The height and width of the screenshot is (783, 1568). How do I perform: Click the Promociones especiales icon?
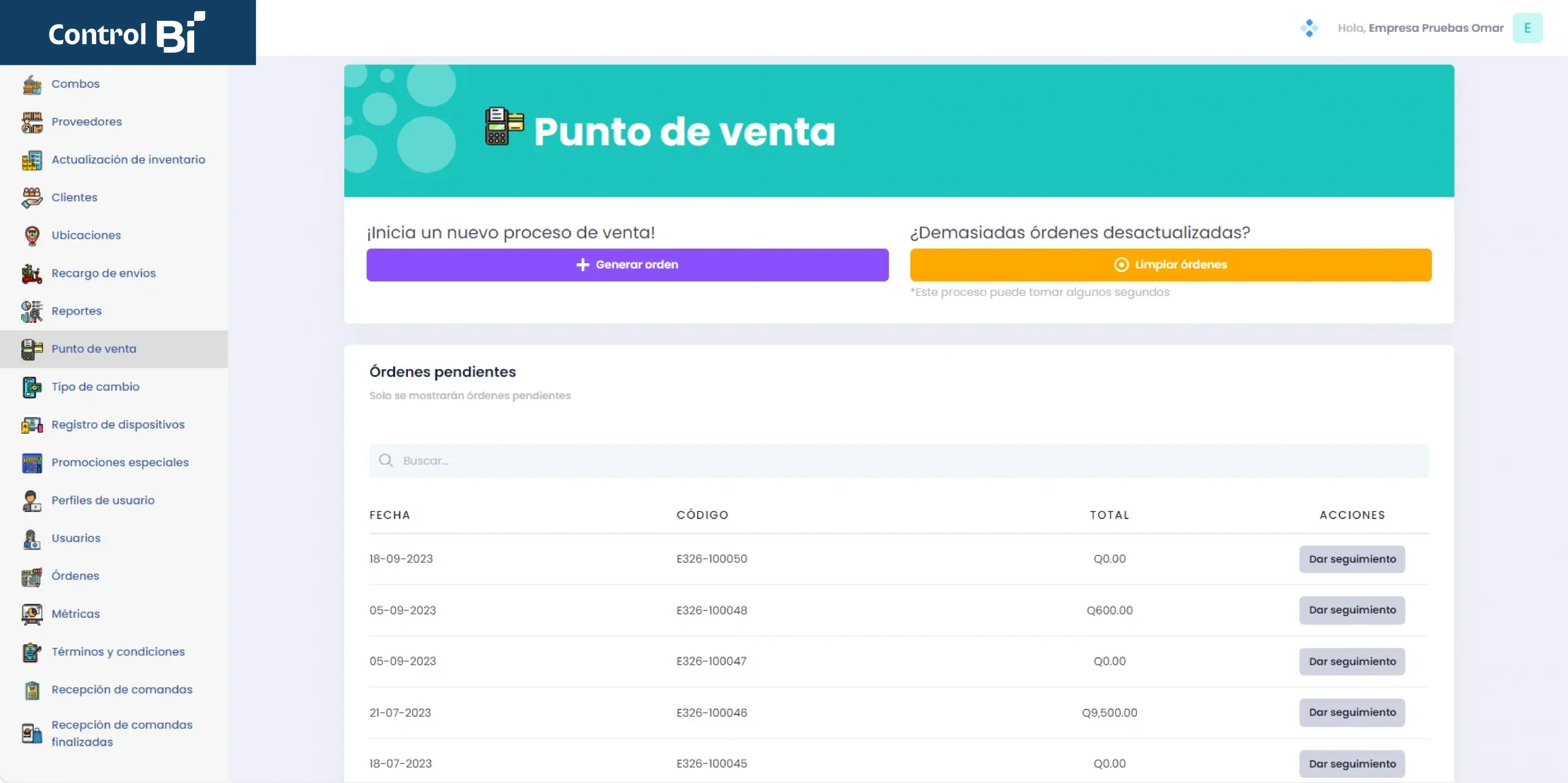(32, 463)
